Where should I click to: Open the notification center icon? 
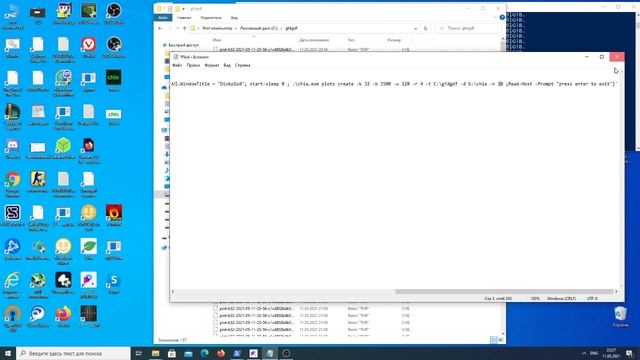[x=630, y=353]
